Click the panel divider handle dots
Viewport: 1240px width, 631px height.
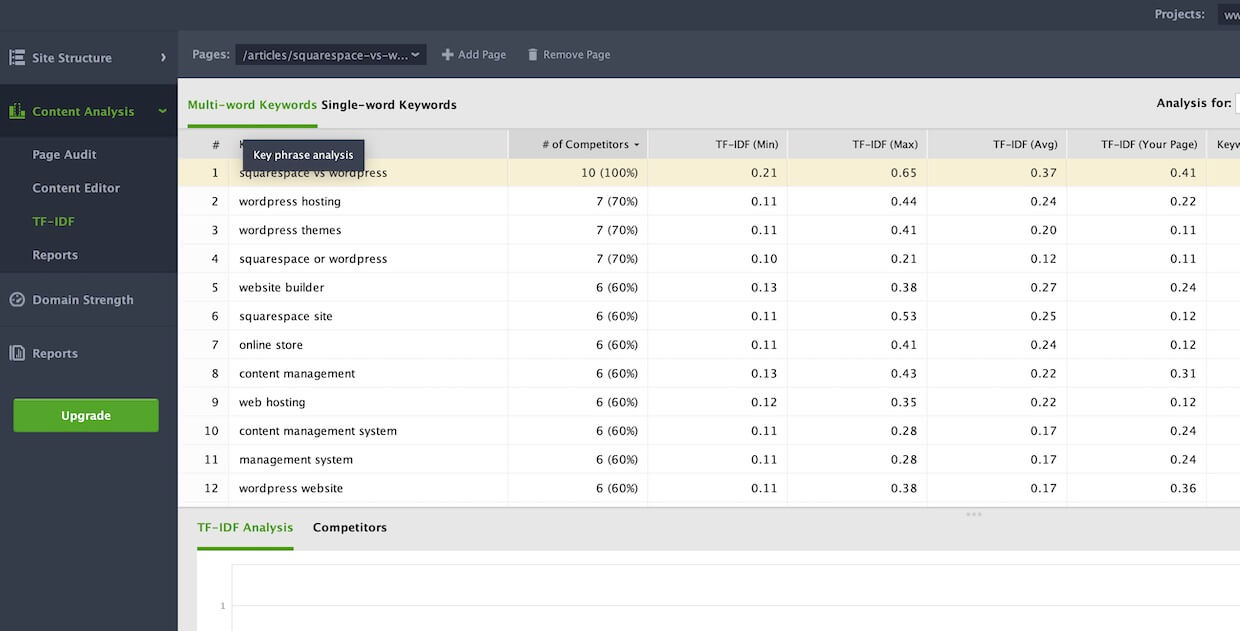[x=974, y=514]
